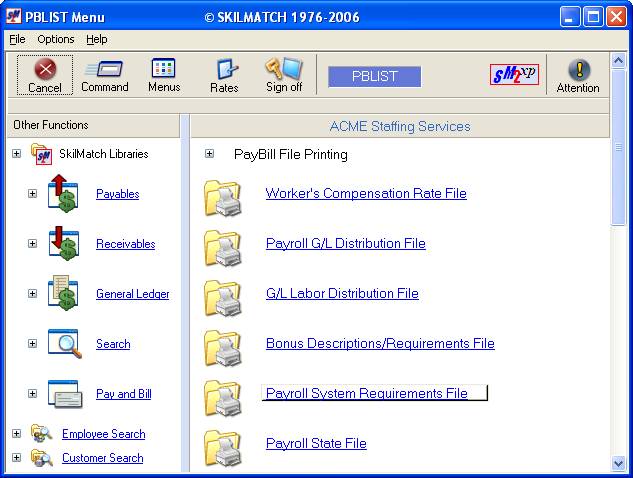Click printer icon beside Worker's Compensation Rate File

click(x=223, y=198)
